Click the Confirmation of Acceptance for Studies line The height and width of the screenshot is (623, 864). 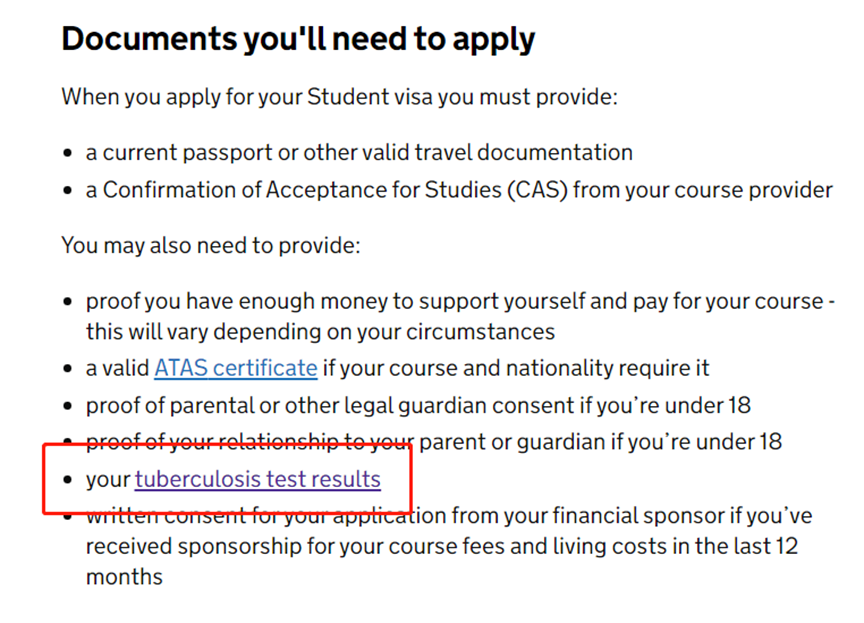[x=459, y=189]
